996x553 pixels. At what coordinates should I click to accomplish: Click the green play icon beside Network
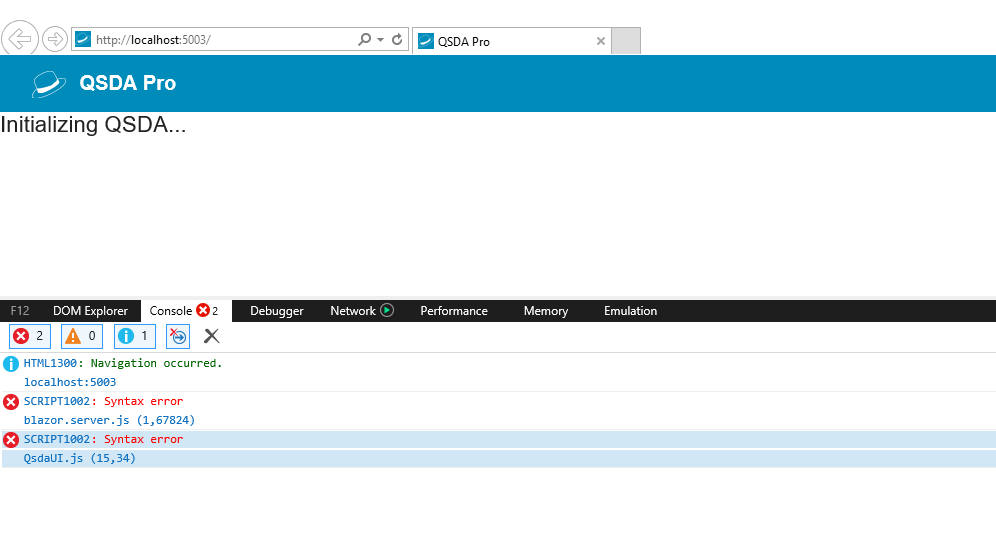[x=387, y=310]
